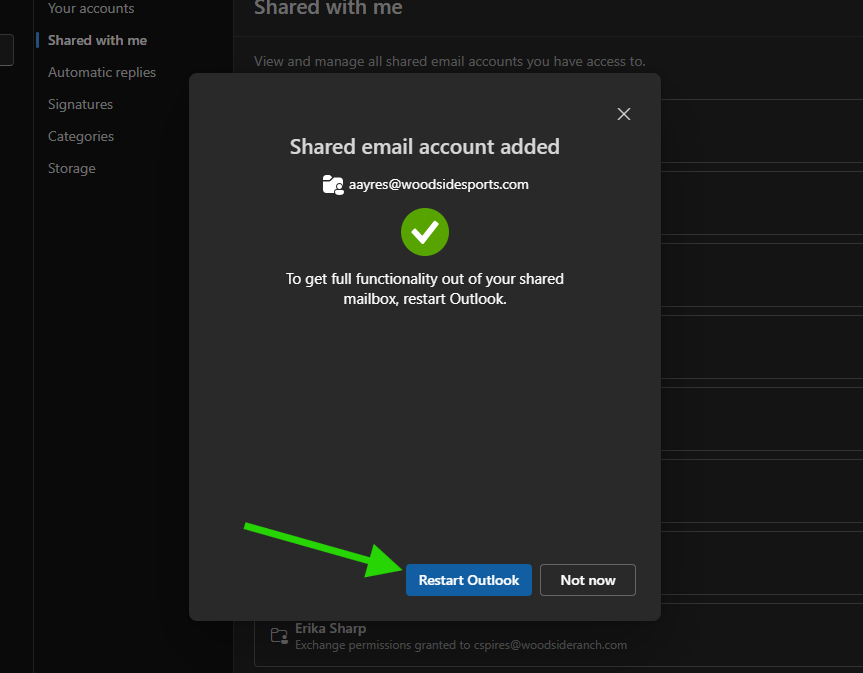The height and width of the screenshot is (673, 863).
Task: Click the shared folder icon beside Erika Sharp
Action: (279, 636)
